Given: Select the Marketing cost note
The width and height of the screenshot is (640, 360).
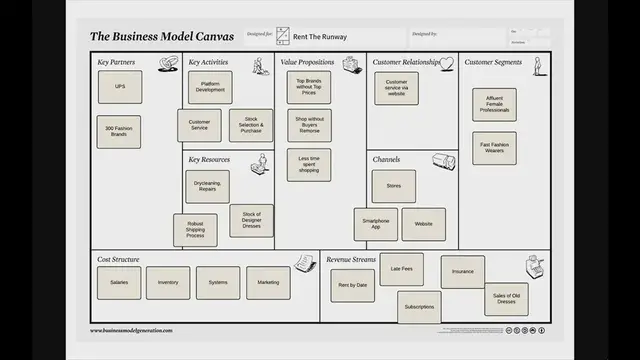Looking at the screenshot, I should click(x=268, y=283).
